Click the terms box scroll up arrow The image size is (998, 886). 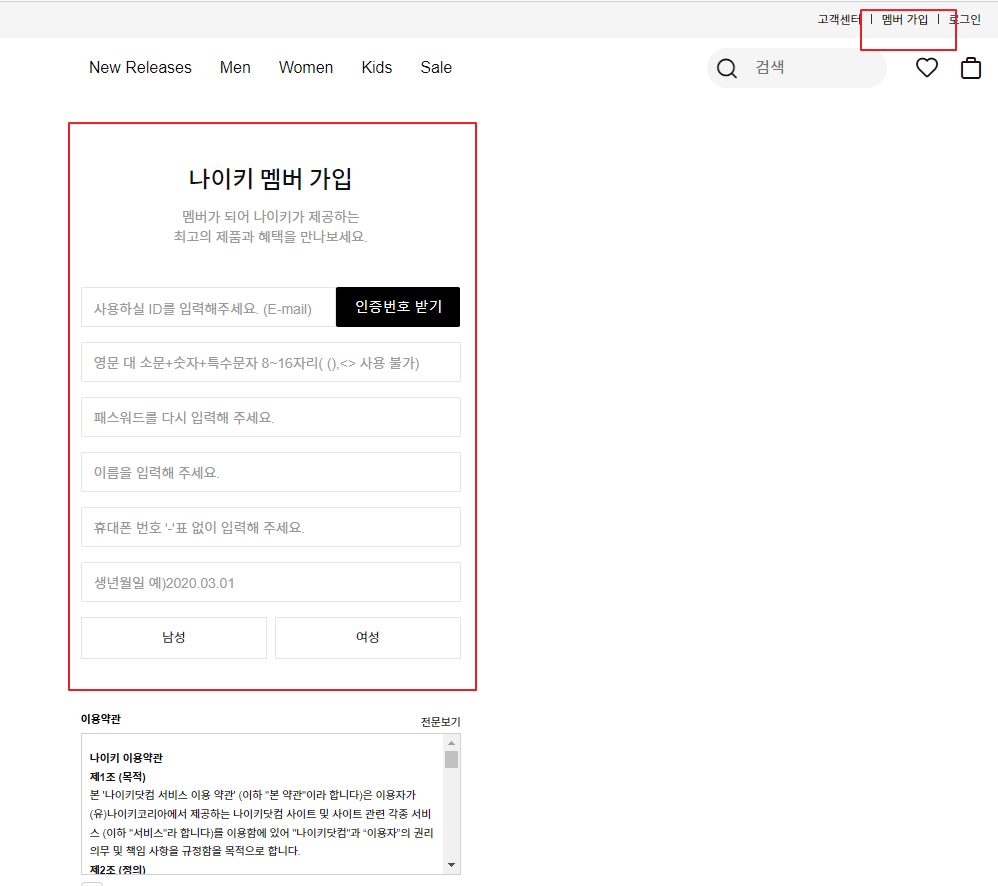451,743
